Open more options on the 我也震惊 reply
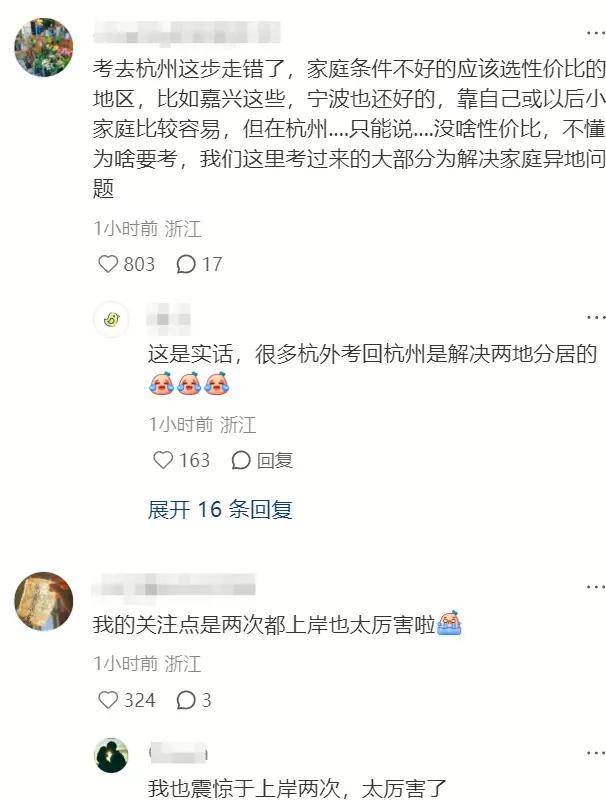606x804 pixels. point(595,753)
